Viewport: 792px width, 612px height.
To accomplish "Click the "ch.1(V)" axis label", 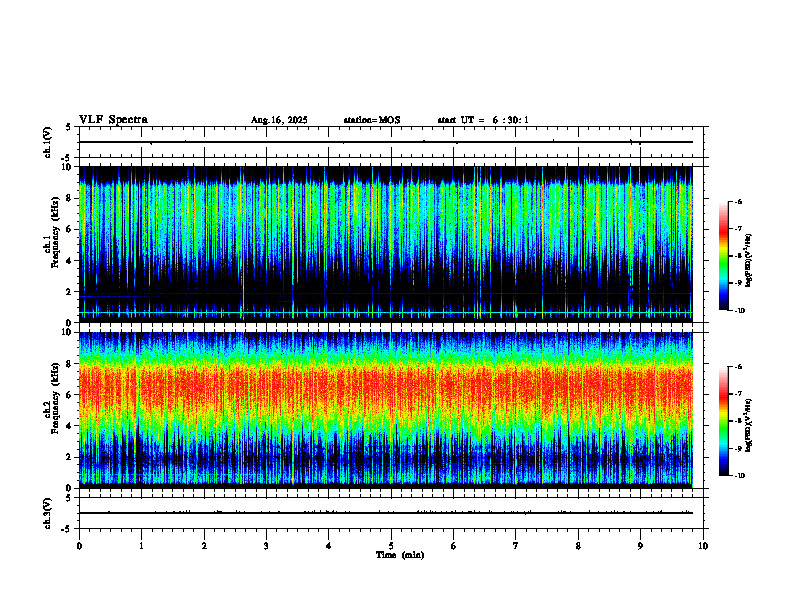I will click(47, 142).
